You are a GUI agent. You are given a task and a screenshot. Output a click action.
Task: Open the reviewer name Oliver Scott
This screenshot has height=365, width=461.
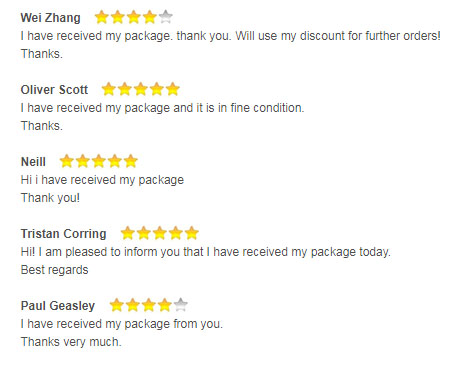[x=54, y=90]
